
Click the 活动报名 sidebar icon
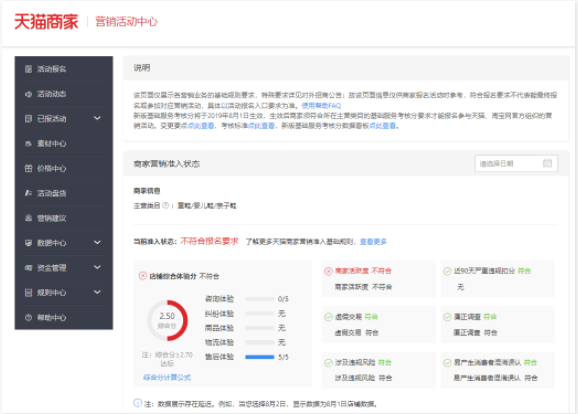tap(28, 69)
